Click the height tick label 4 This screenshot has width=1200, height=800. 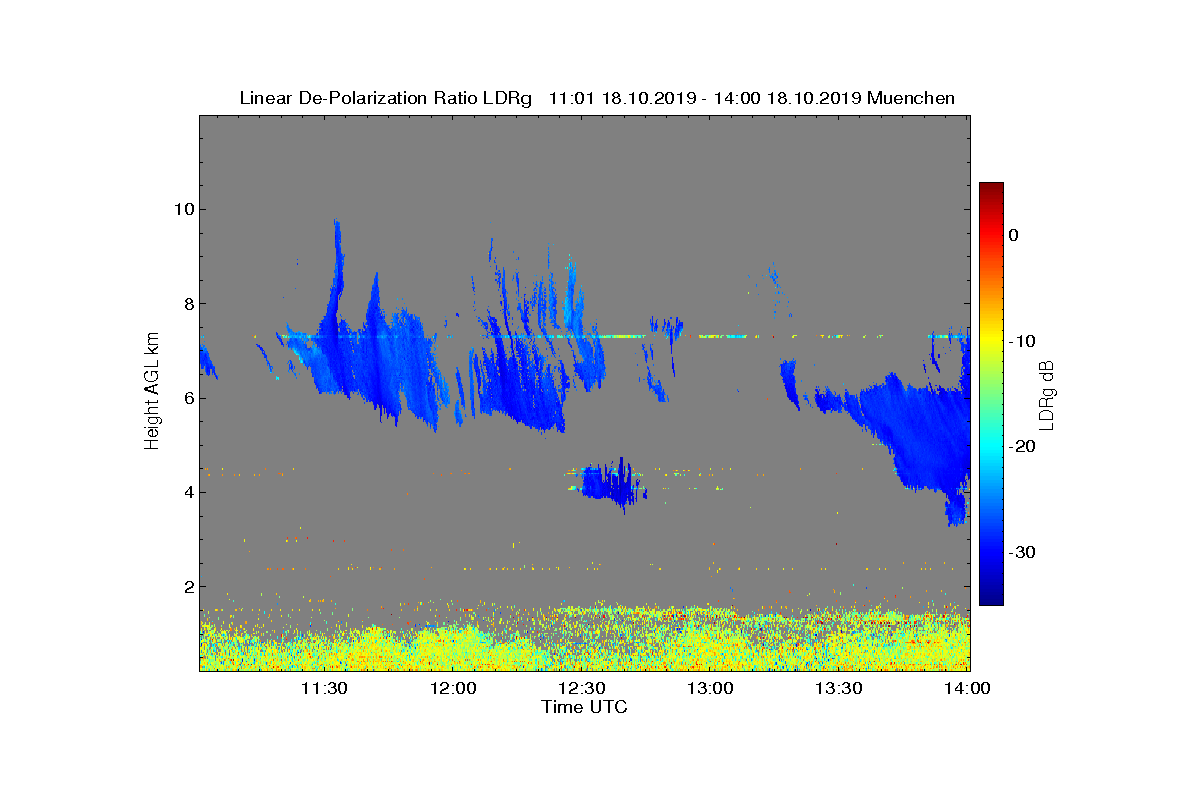pyautogui.click(x=187, y=492)
